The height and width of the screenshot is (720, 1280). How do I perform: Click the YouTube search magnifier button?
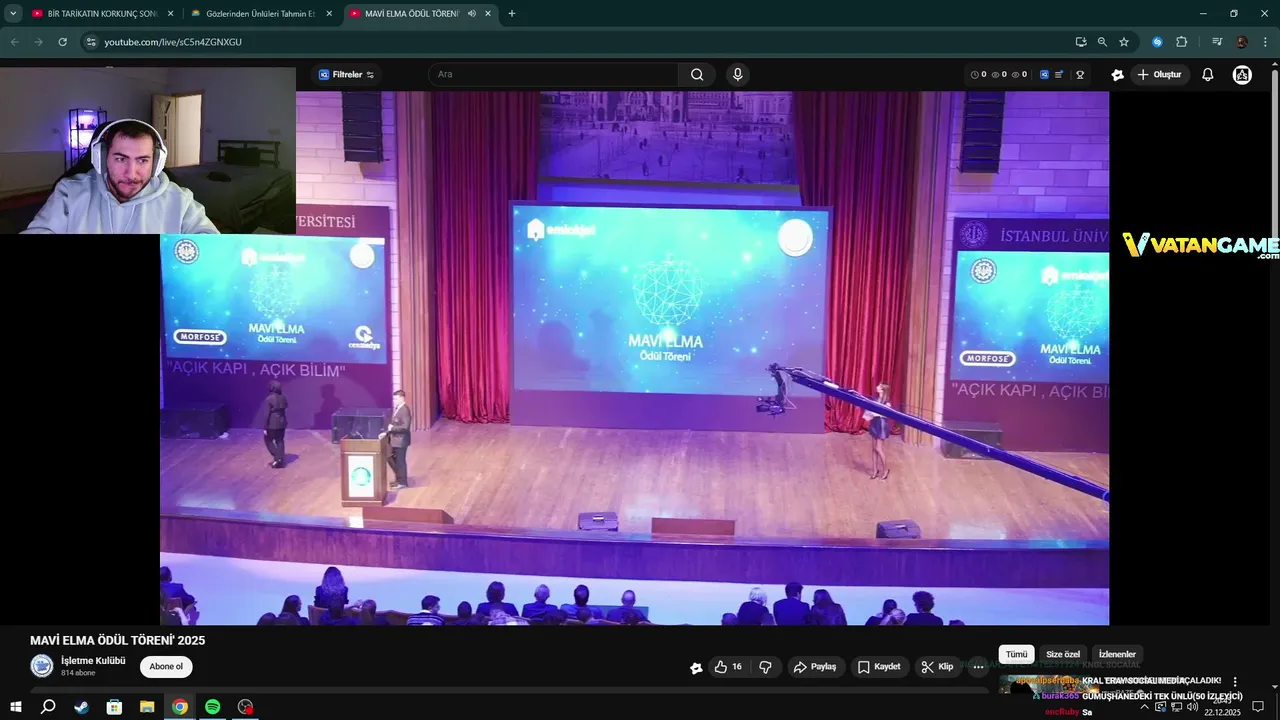click(x=697, y=74)
